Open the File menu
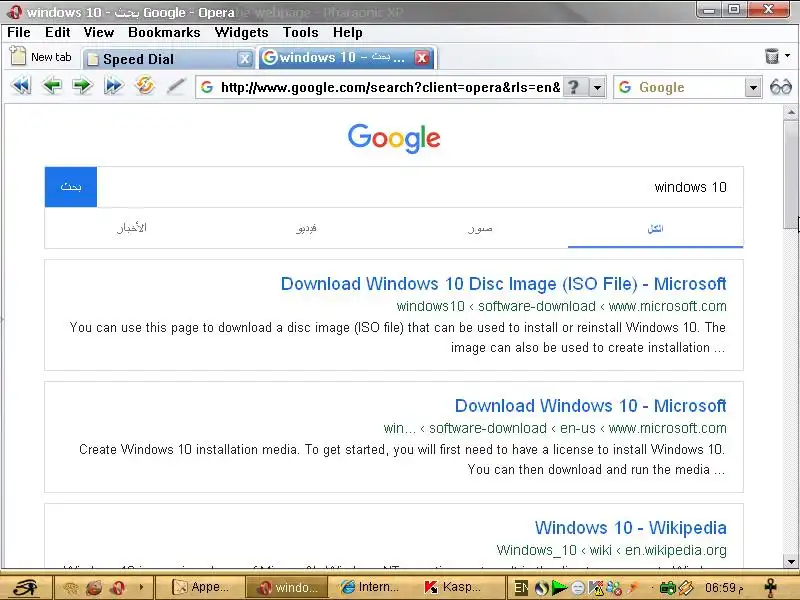This screenshot has width=800, height=600. click(x=19, y=32)
